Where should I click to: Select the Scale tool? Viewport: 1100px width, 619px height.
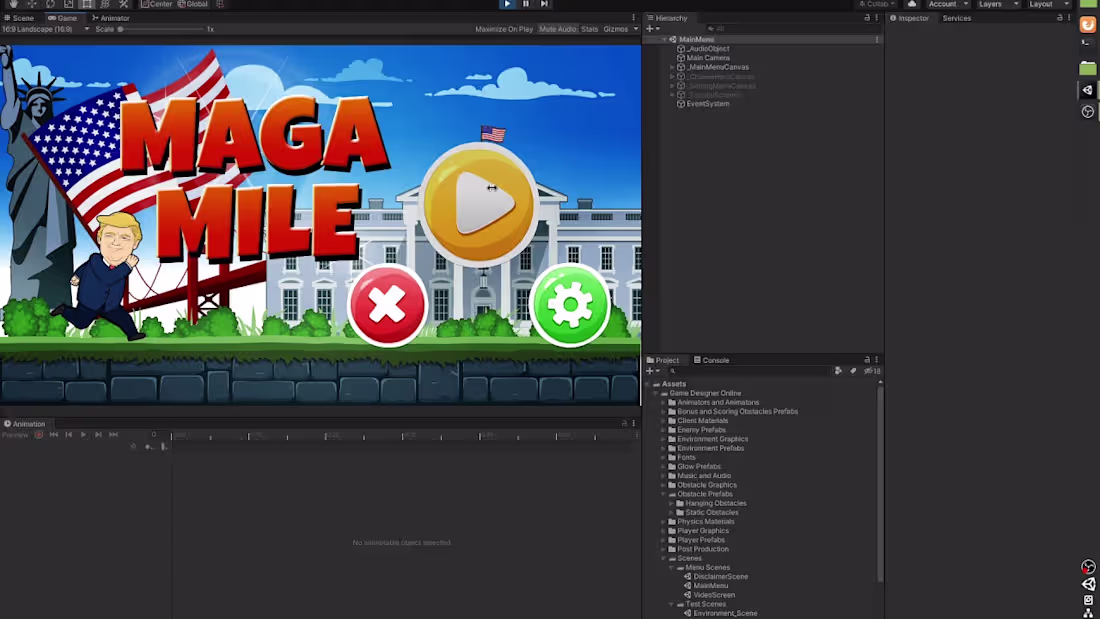click(66, 5)
